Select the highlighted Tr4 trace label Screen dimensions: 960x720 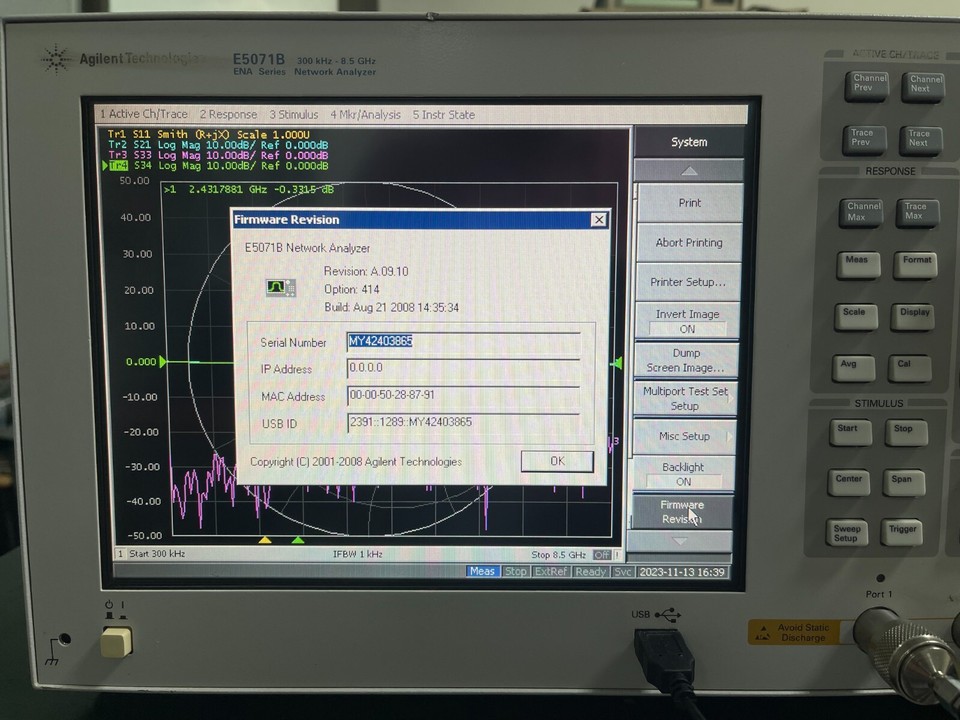pos(120,166)
